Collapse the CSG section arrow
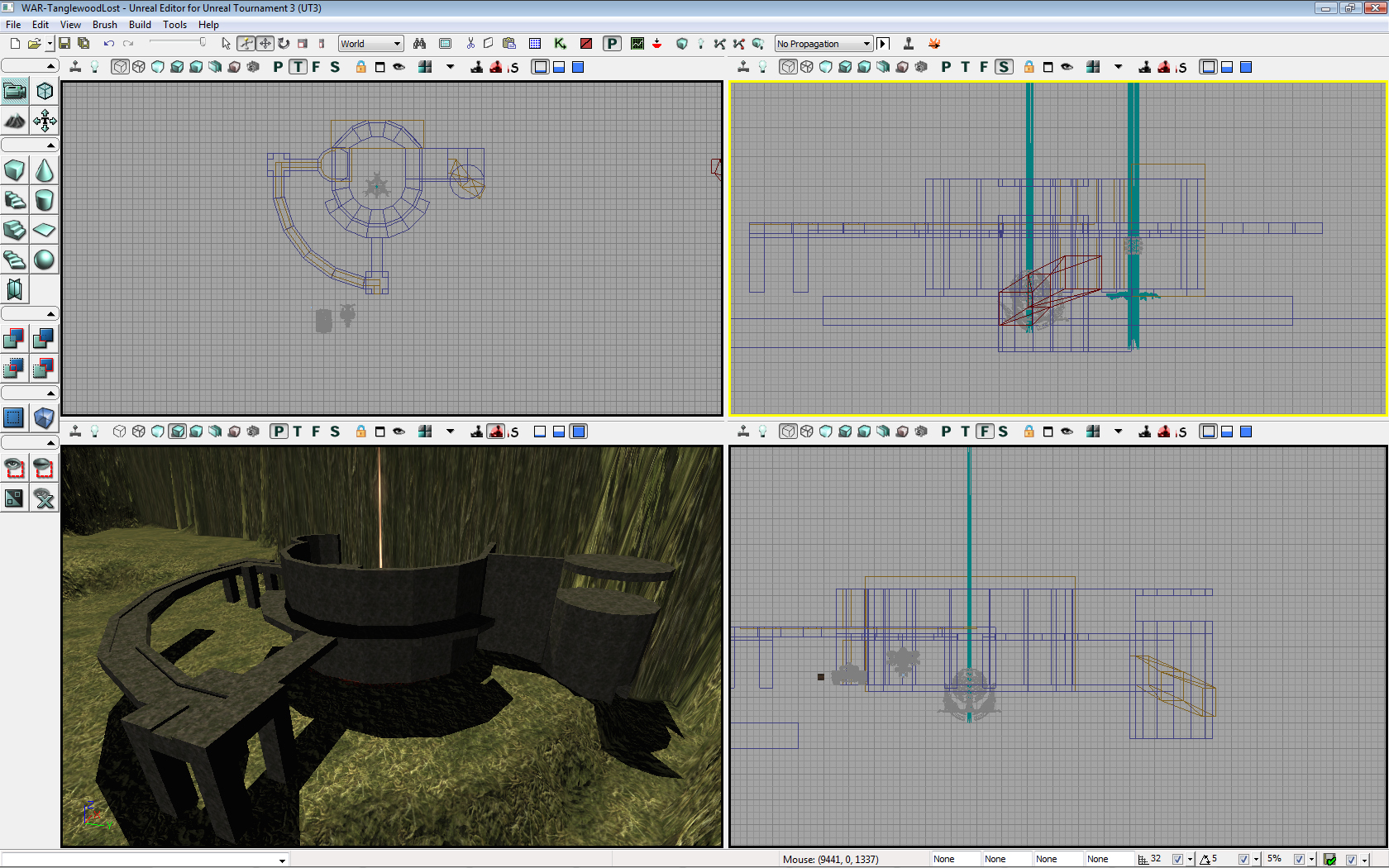This screenshot has width=1389, height=868. pos(51,314)
